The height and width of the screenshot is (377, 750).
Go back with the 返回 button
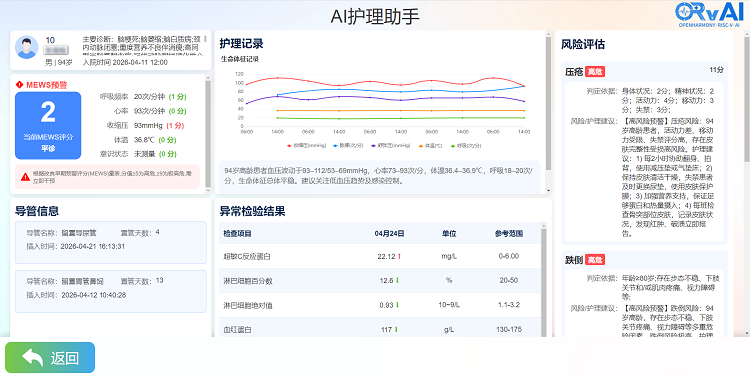50,357
